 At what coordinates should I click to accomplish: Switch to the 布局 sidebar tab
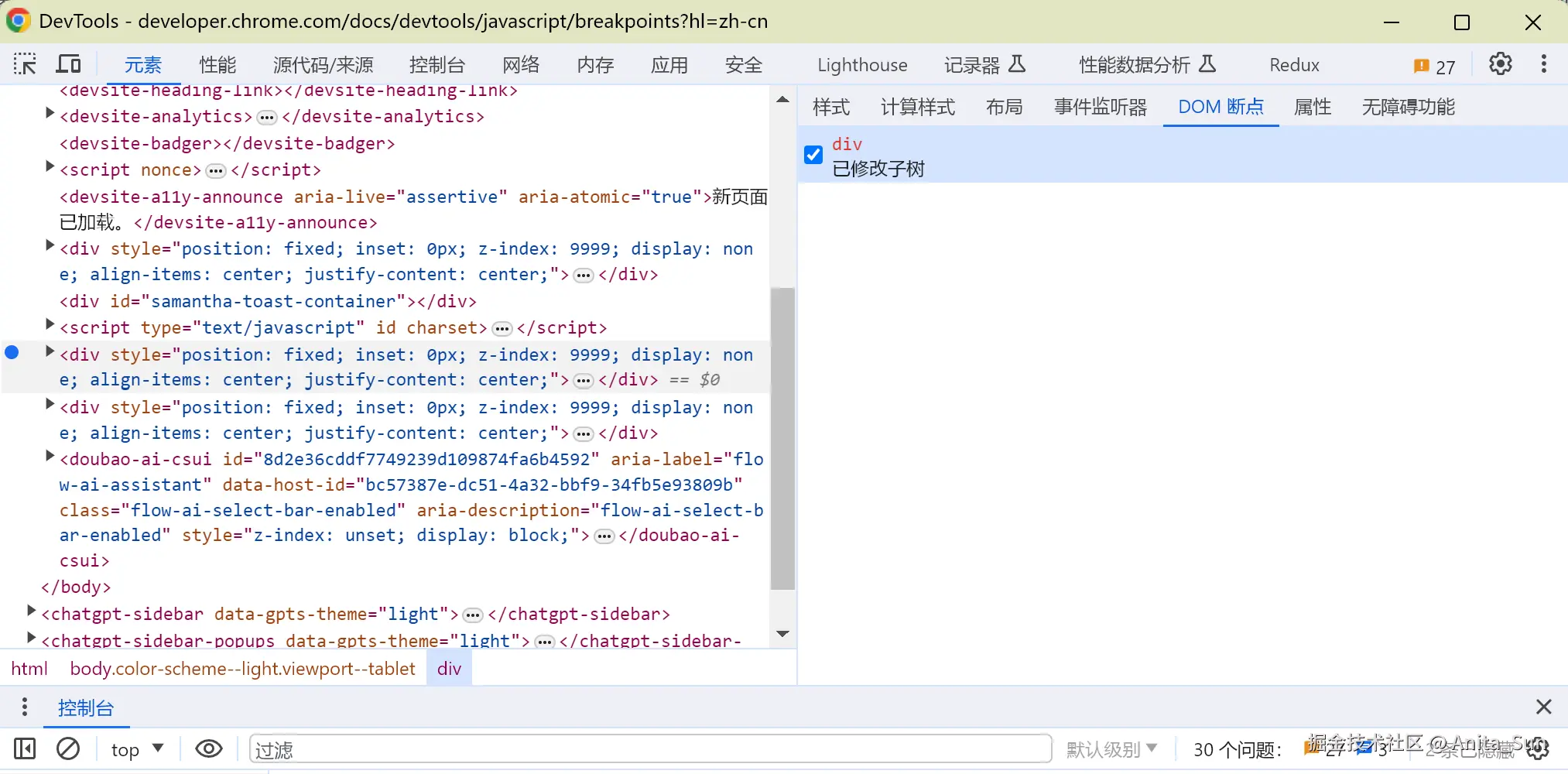[1005, 107]
